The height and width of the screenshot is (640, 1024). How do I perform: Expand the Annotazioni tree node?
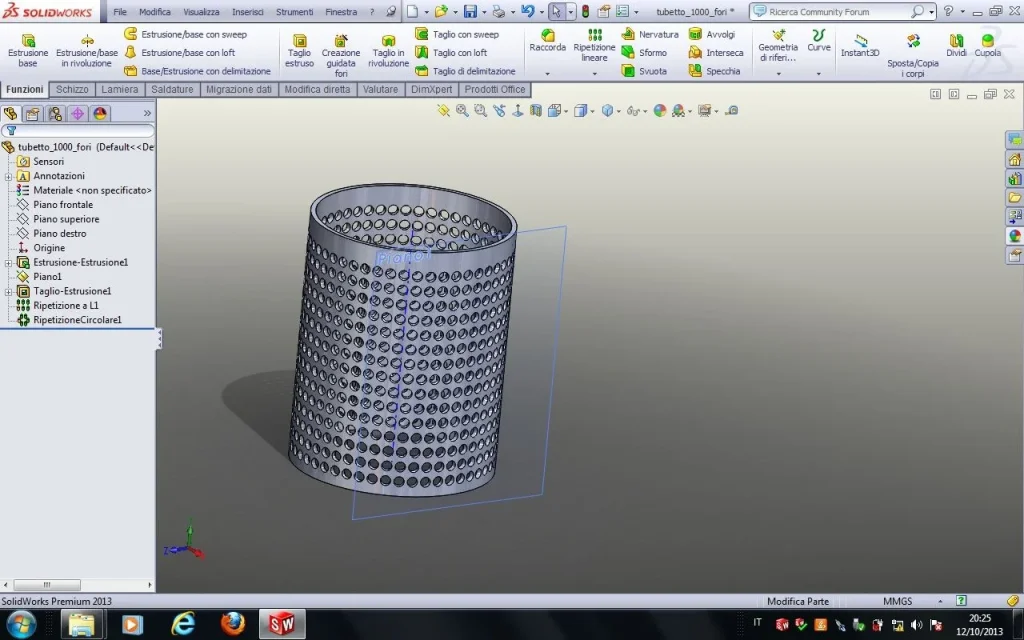pos(8,176)
